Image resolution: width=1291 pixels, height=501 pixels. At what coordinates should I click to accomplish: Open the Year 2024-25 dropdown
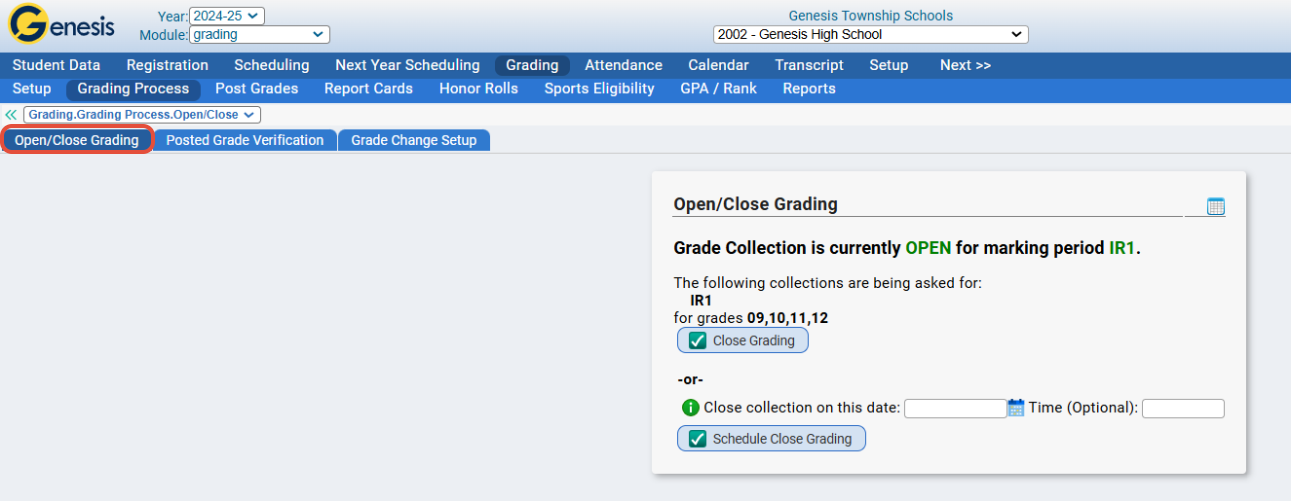pyautogui.click(x=226, y=15)
